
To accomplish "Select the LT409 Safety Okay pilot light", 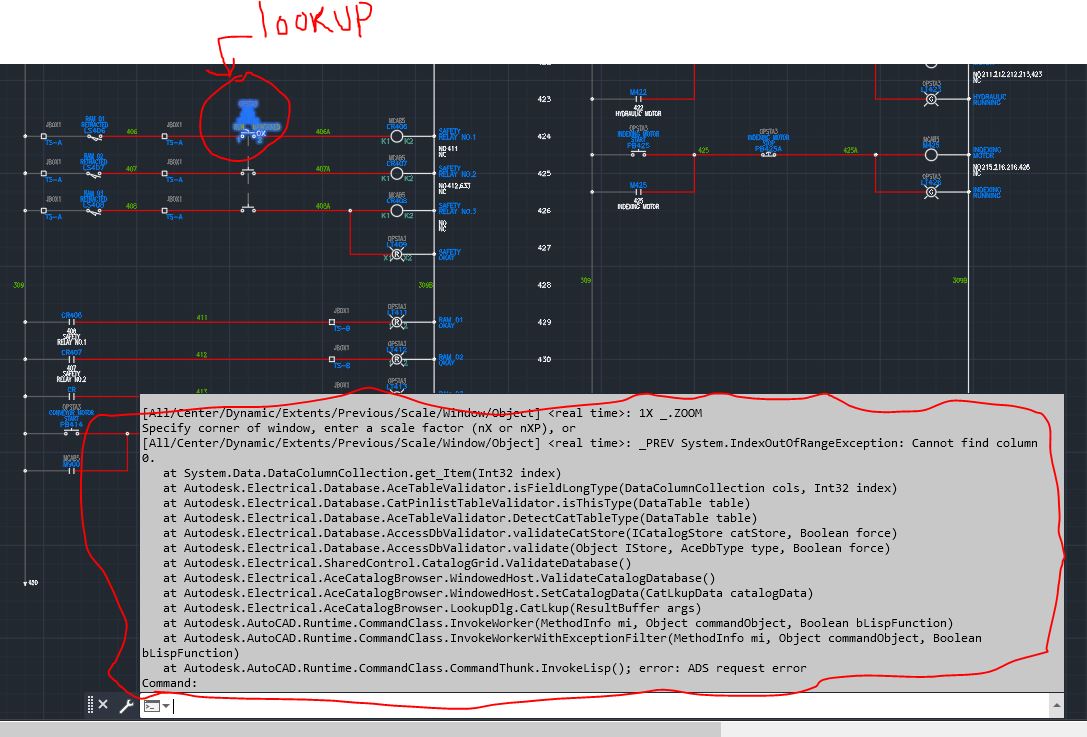I will (x=397, y=253).
